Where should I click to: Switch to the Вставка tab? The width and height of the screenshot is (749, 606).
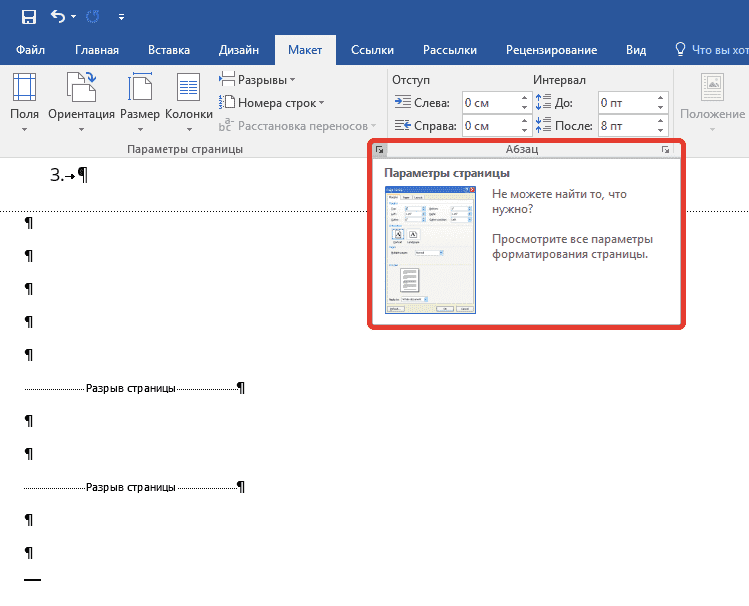click(168, 50)
